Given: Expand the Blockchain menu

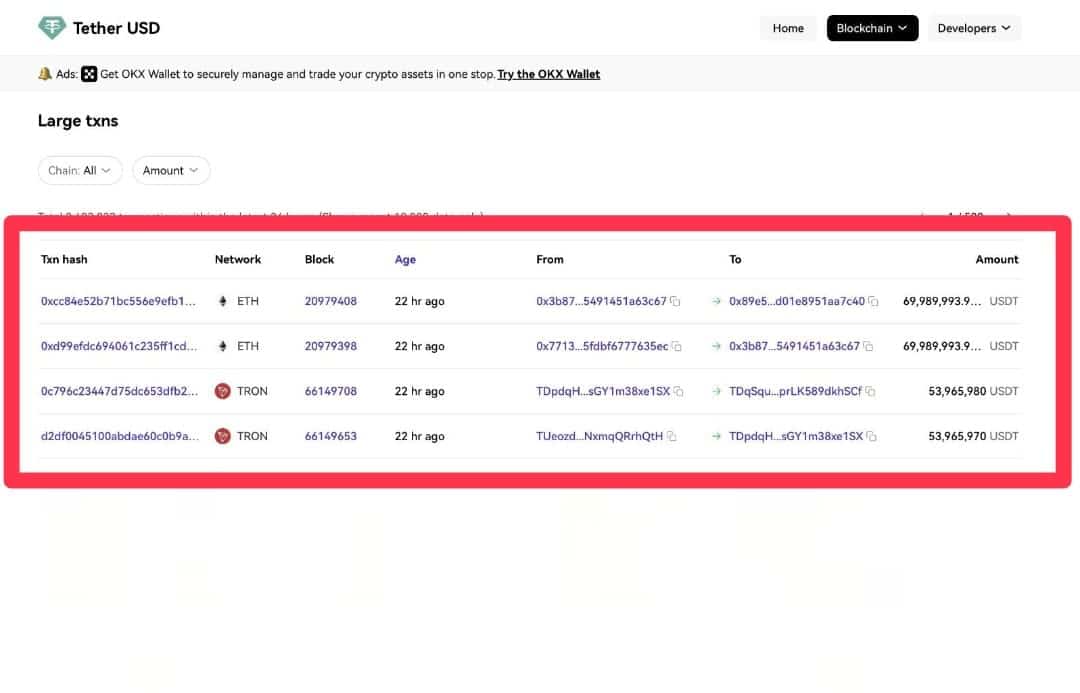Looking at the screenshot, I should (x=872, y=28).
